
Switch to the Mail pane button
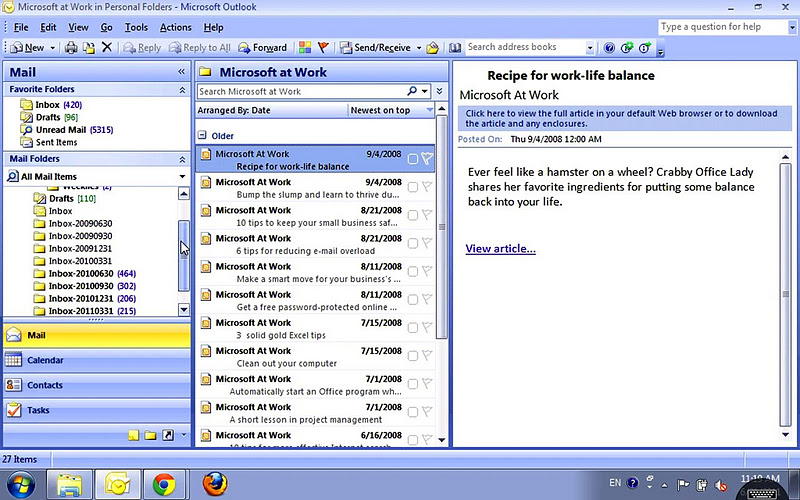97,335
